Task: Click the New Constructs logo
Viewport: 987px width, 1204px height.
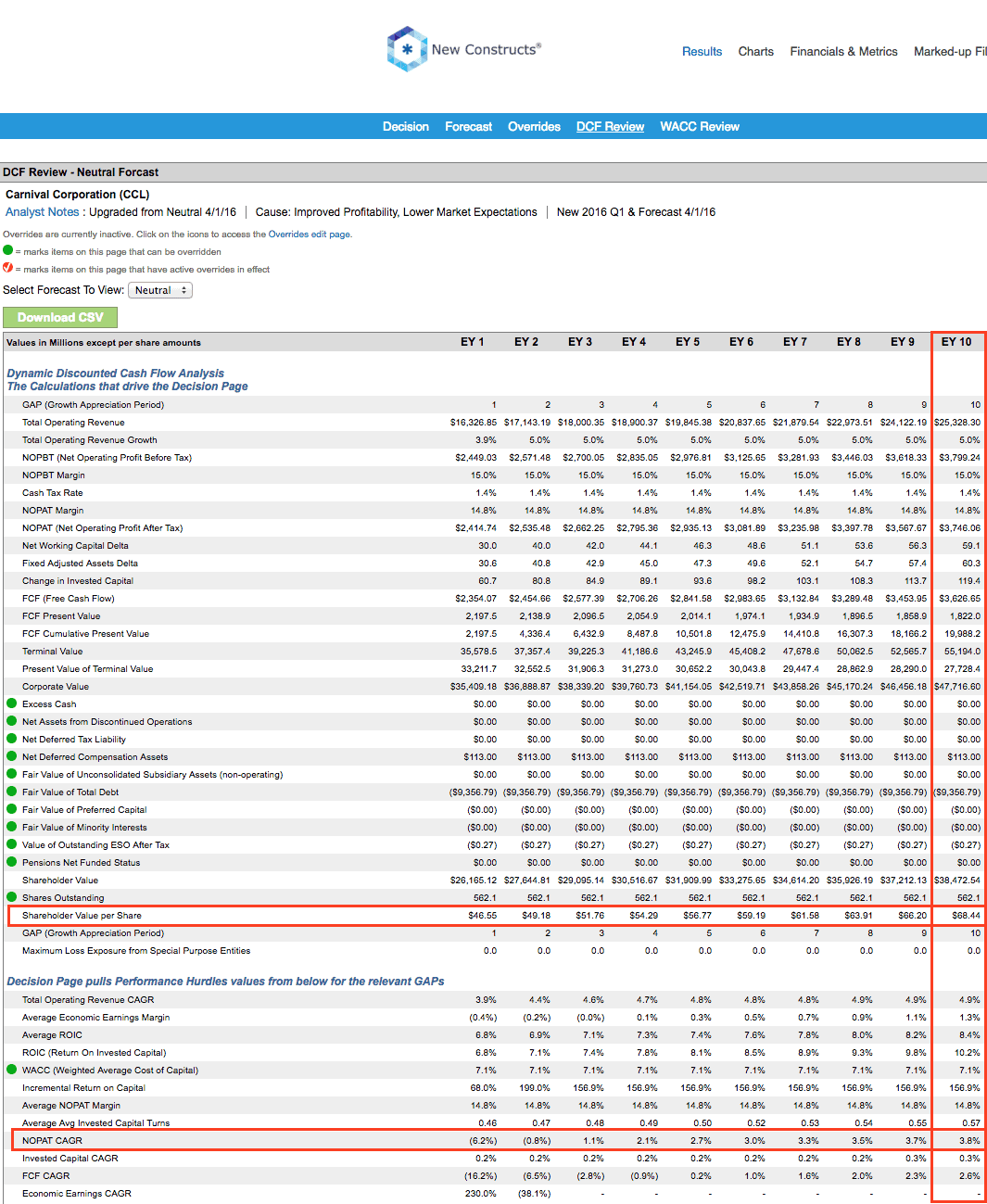Action: click(463, 49)
